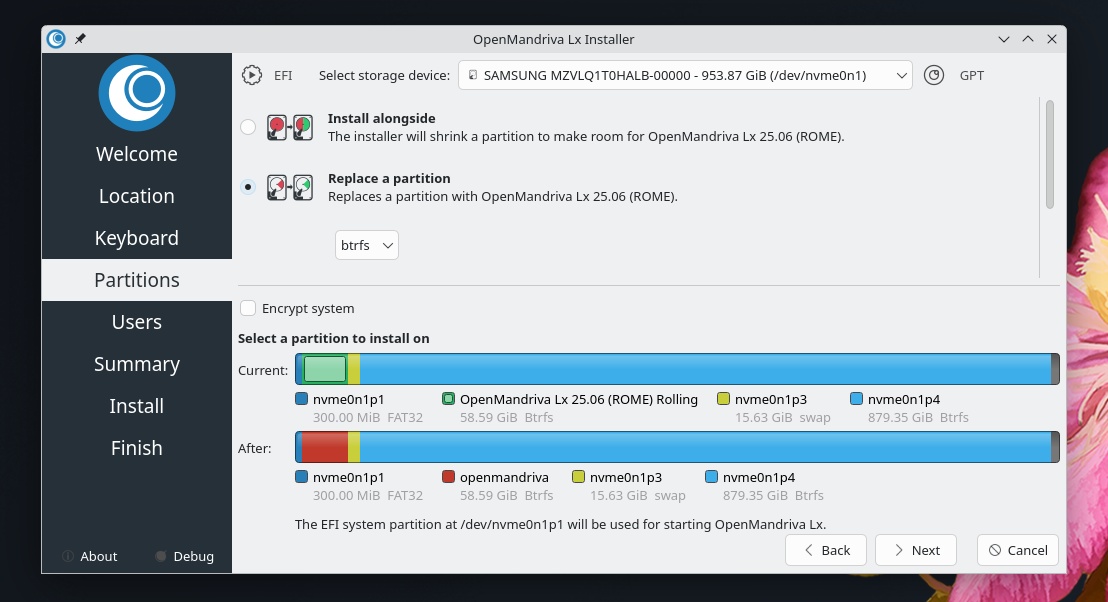Click the Back button

[x=826, y=550]
